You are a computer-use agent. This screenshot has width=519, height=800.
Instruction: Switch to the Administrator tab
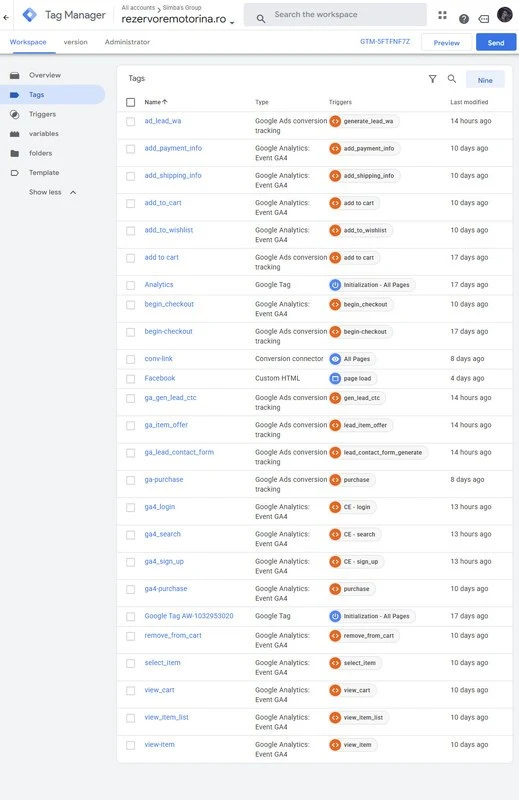point(127,42)
